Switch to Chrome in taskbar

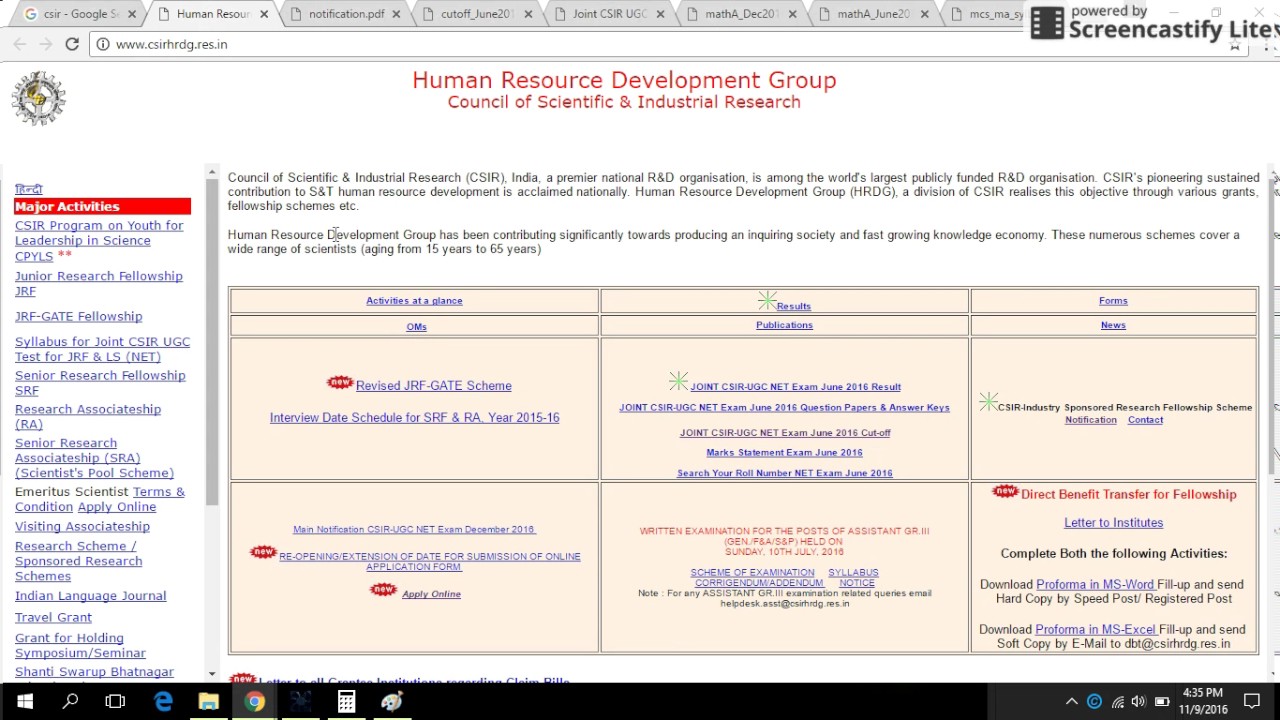pyautogui.click(x=254, y=702)
